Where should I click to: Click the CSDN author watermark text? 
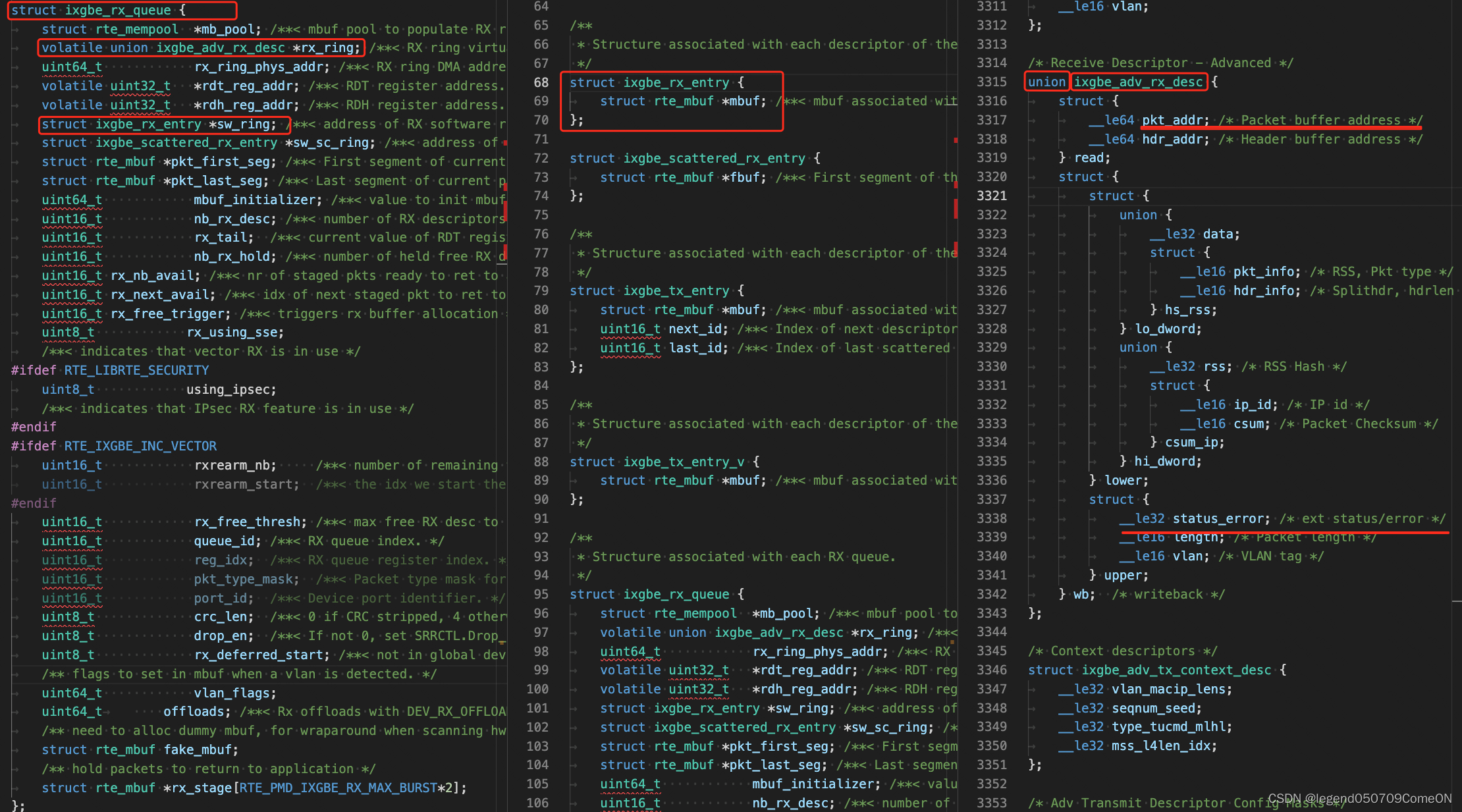[x=1359, y=798]
